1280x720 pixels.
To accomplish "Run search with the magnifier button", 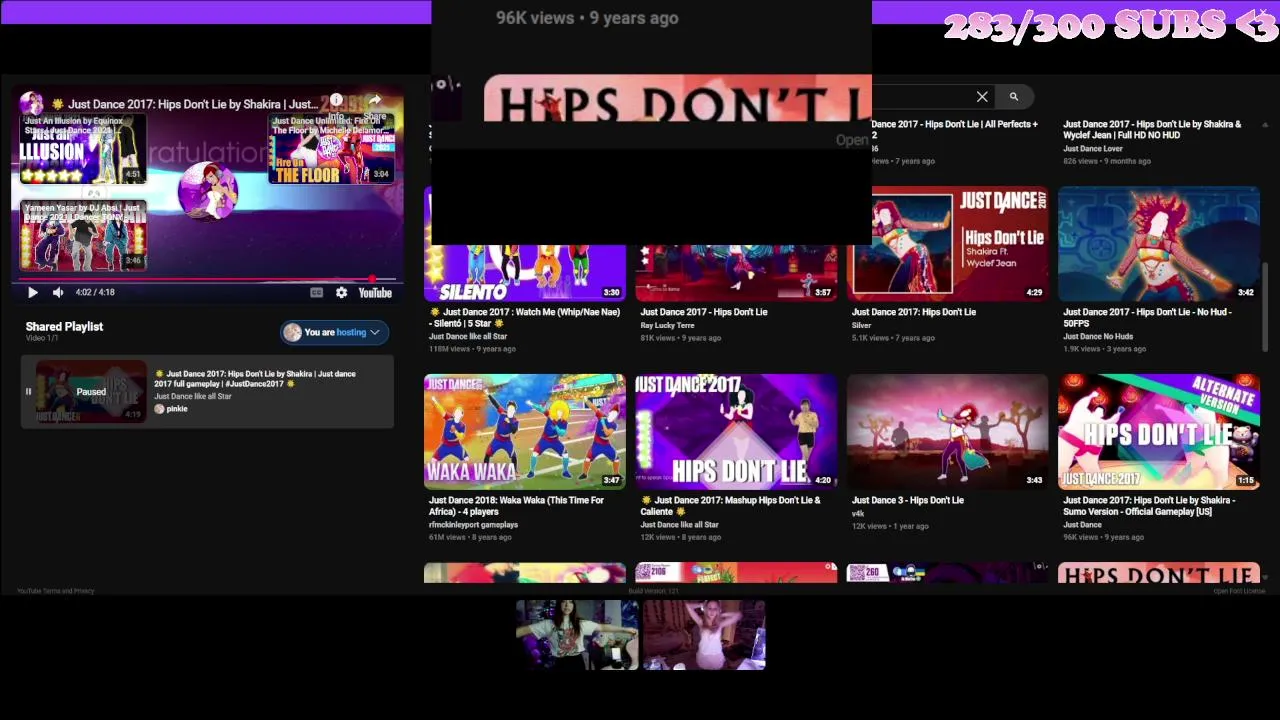I will pos(1013,97).
